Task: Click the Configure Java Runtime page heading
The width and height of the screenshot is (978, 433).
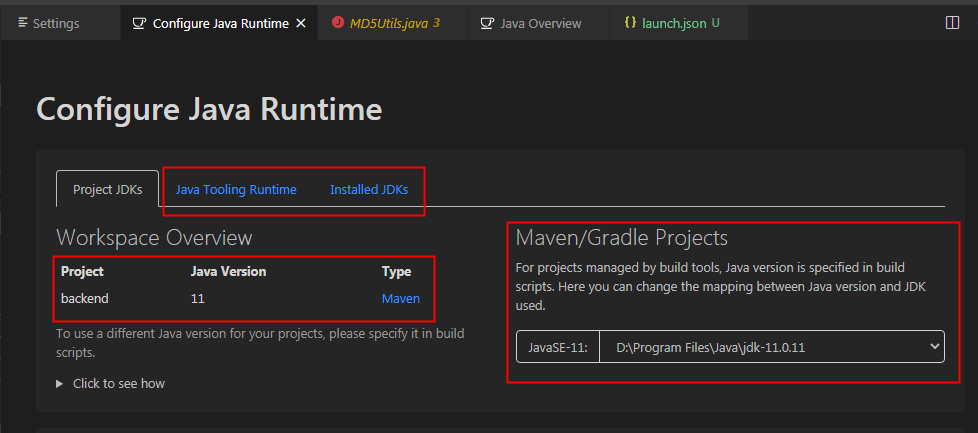Action: click(209, 109)
